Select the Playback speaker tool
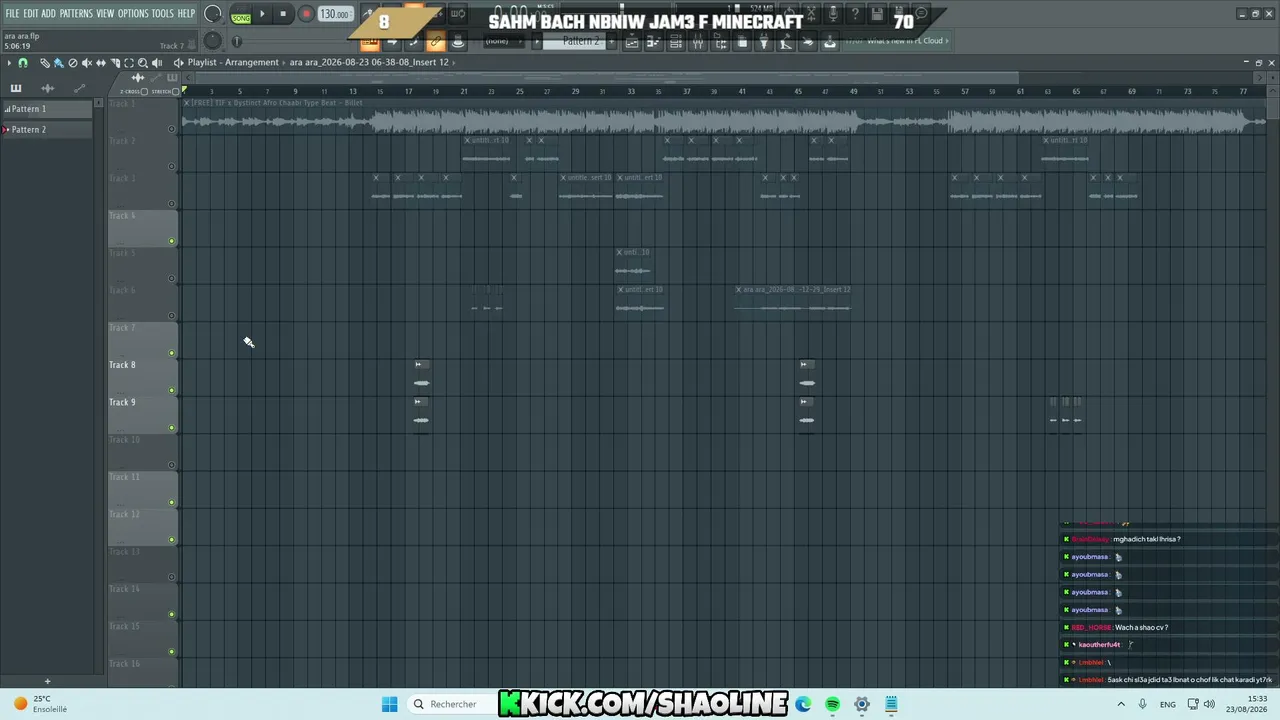 click(157, 62)
